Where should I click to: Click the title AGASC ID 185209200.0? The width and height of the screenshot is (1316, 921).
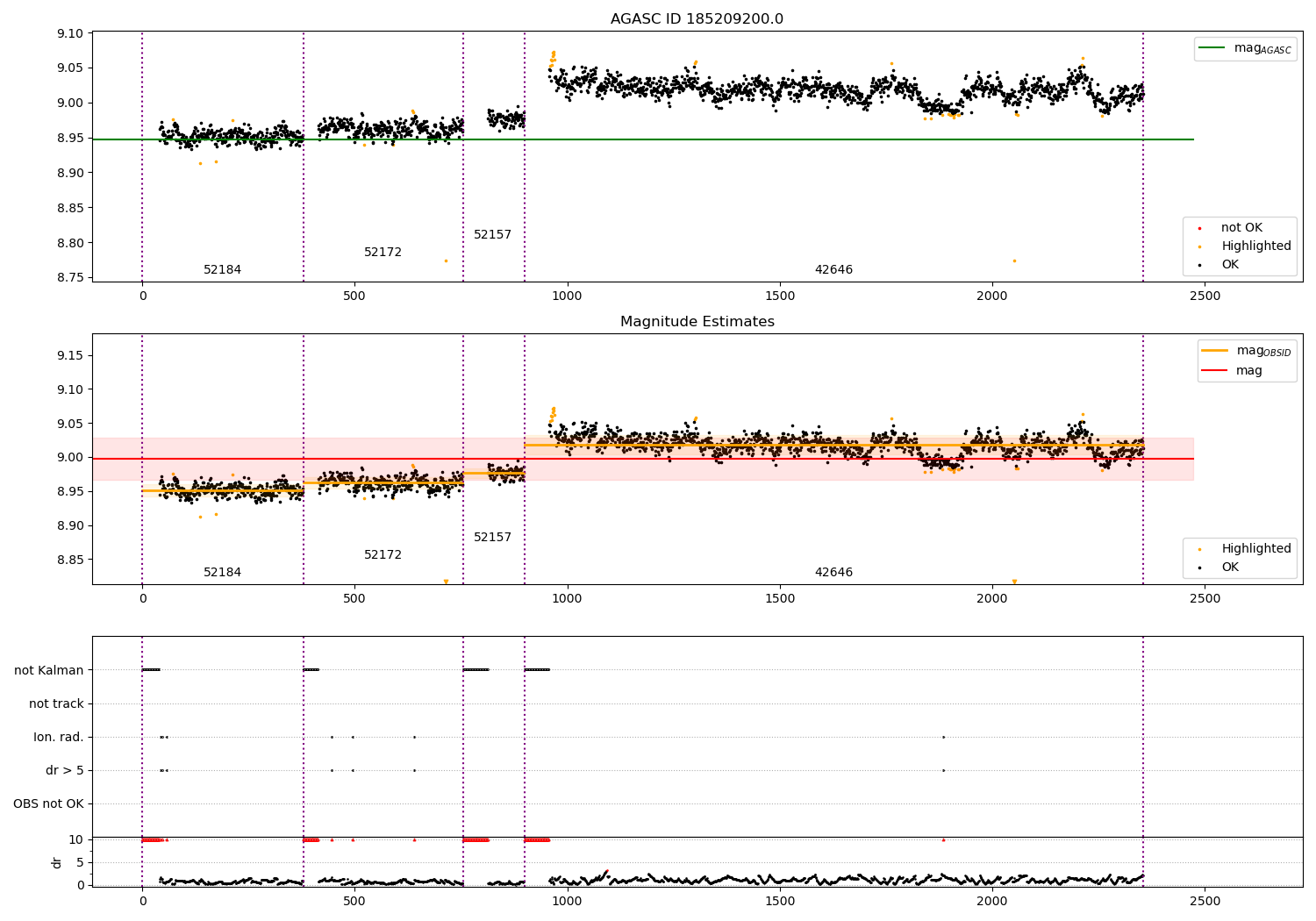tap(697, 19)
